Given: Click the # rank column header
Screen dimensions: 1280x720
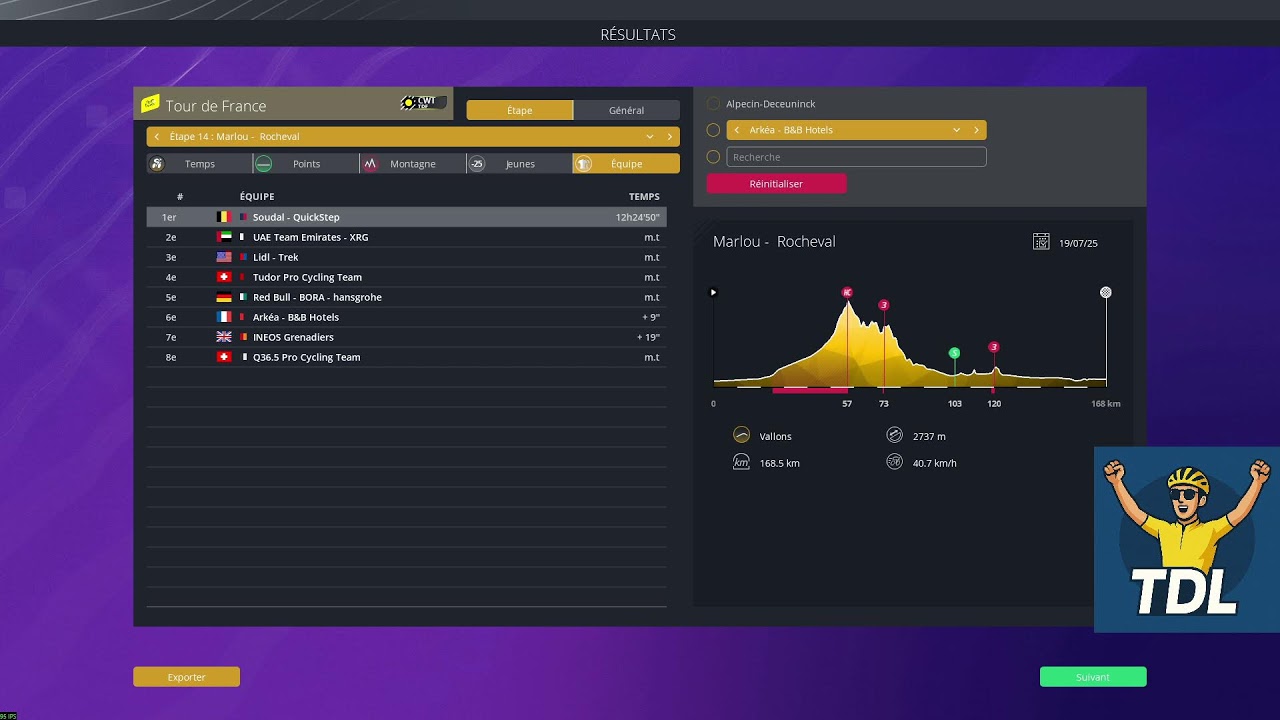Looking at the screenshot, I should 180,197.
